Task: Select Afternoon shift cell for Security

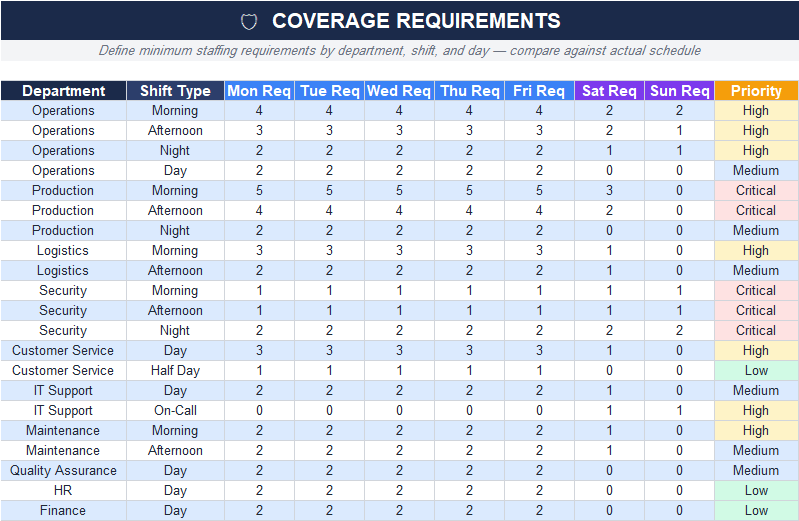Action: pos(175,310)
